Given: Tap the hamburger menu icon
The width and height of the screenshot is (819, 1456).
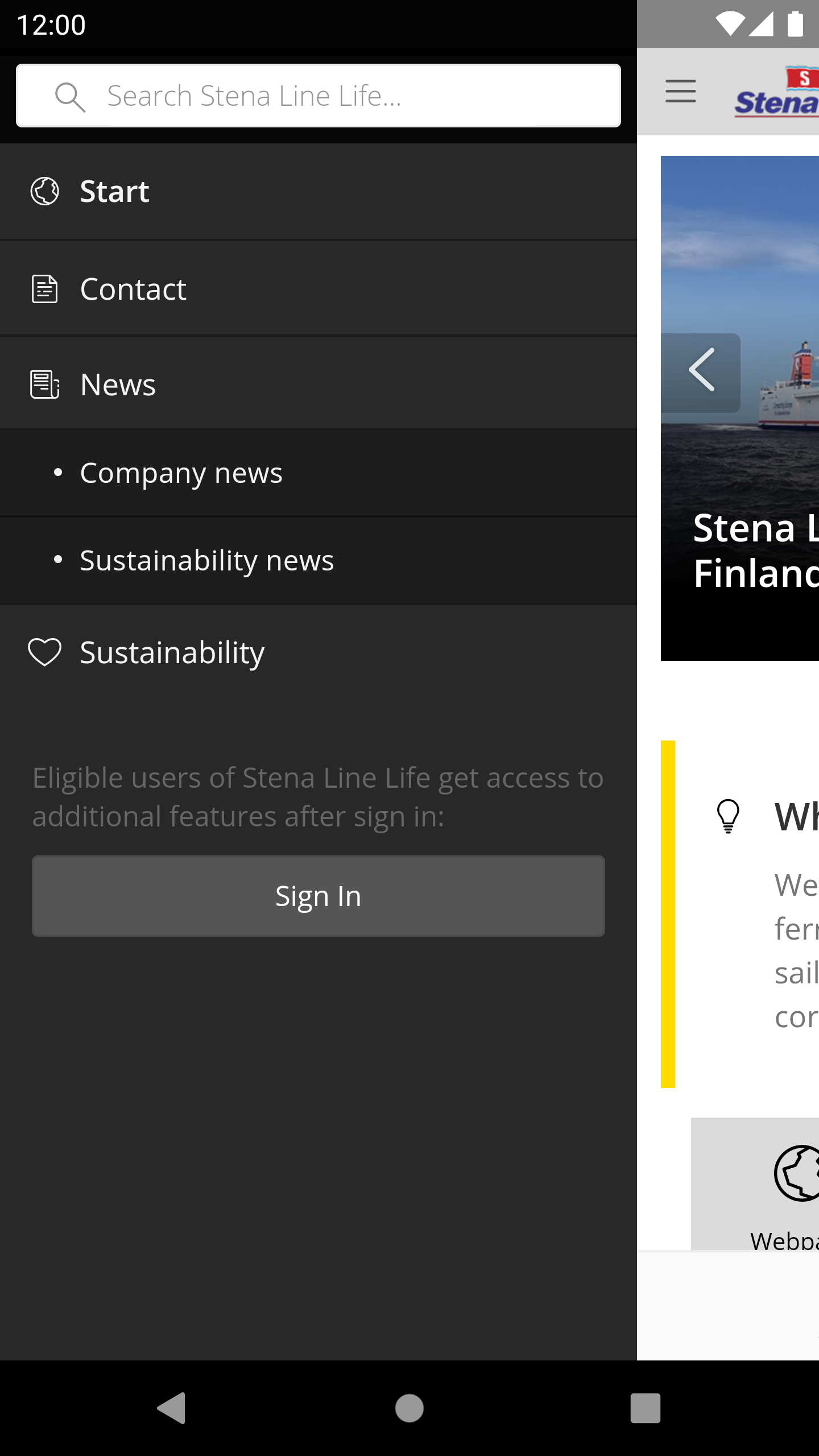Looking at the screenshot, I should click(x=680, y=92).
